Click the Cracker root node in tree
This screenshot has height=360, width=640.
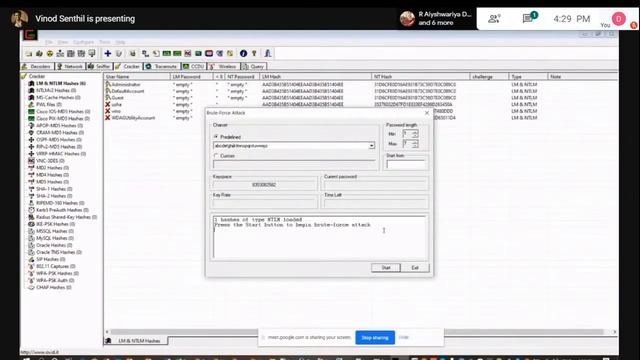(x=37, y=76)
